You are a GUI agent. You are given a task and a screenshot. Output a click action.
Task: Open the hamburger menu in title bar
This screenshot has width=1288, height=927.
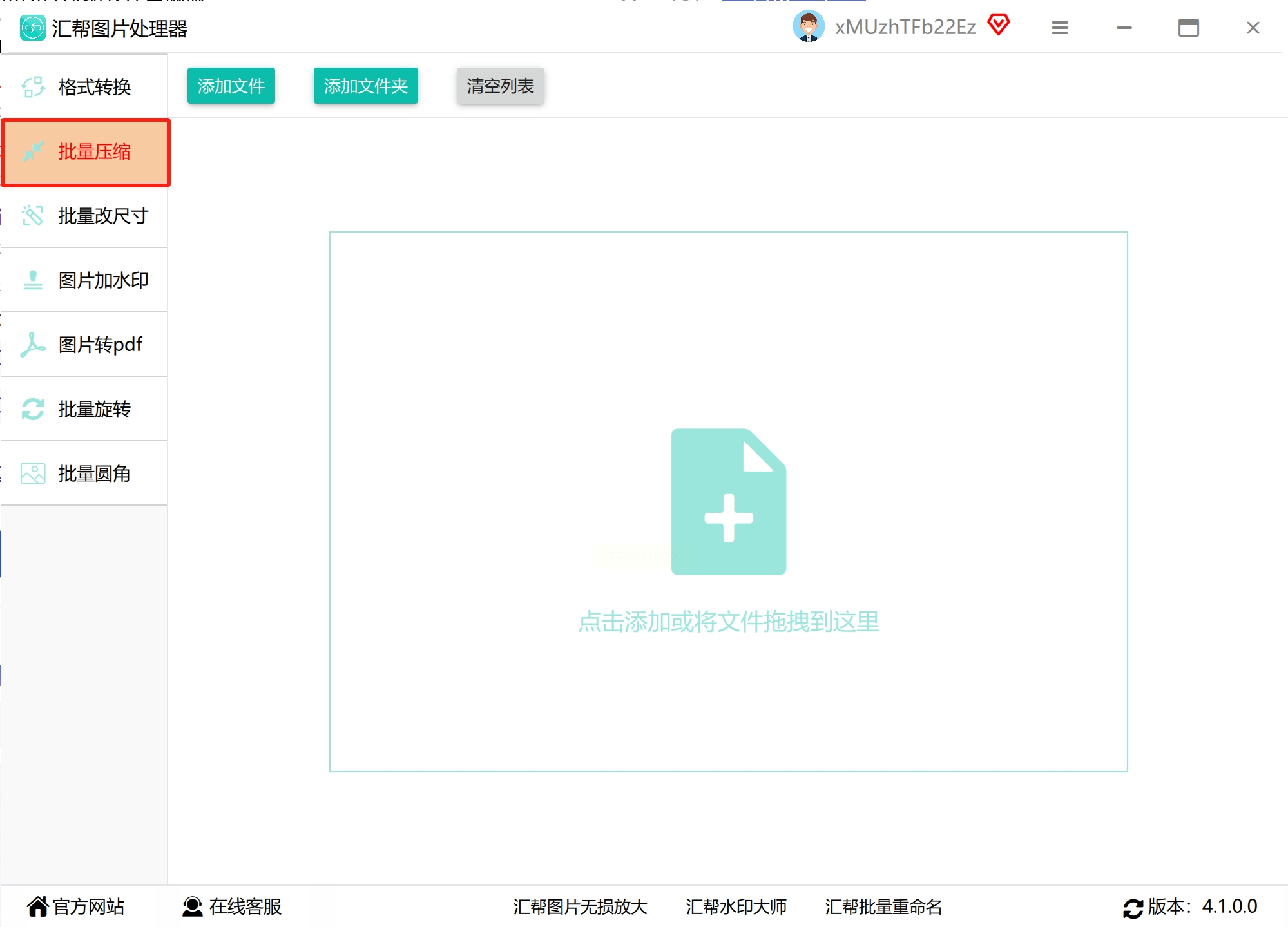[x=1060, y=28]
